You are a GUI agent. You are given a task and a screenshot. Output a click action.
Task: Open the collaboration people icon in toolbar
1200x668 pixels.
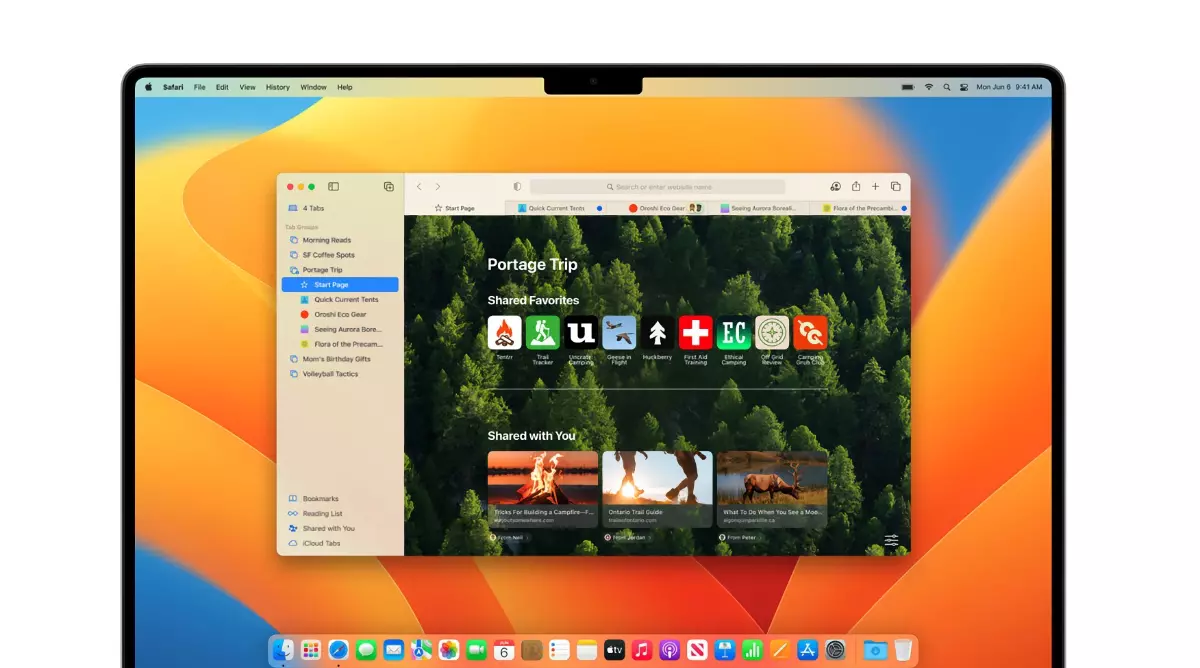click(835, 187)
